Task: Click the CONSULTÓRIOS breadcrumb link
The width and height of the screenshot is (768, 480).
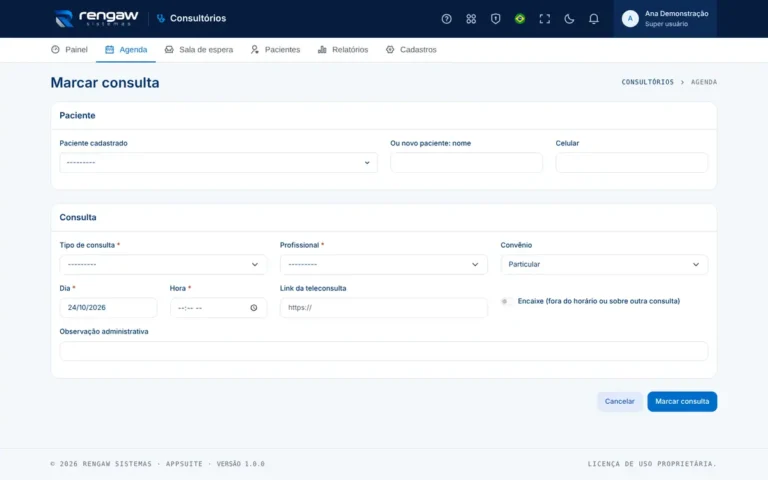Action: click(x=648, y=82)
